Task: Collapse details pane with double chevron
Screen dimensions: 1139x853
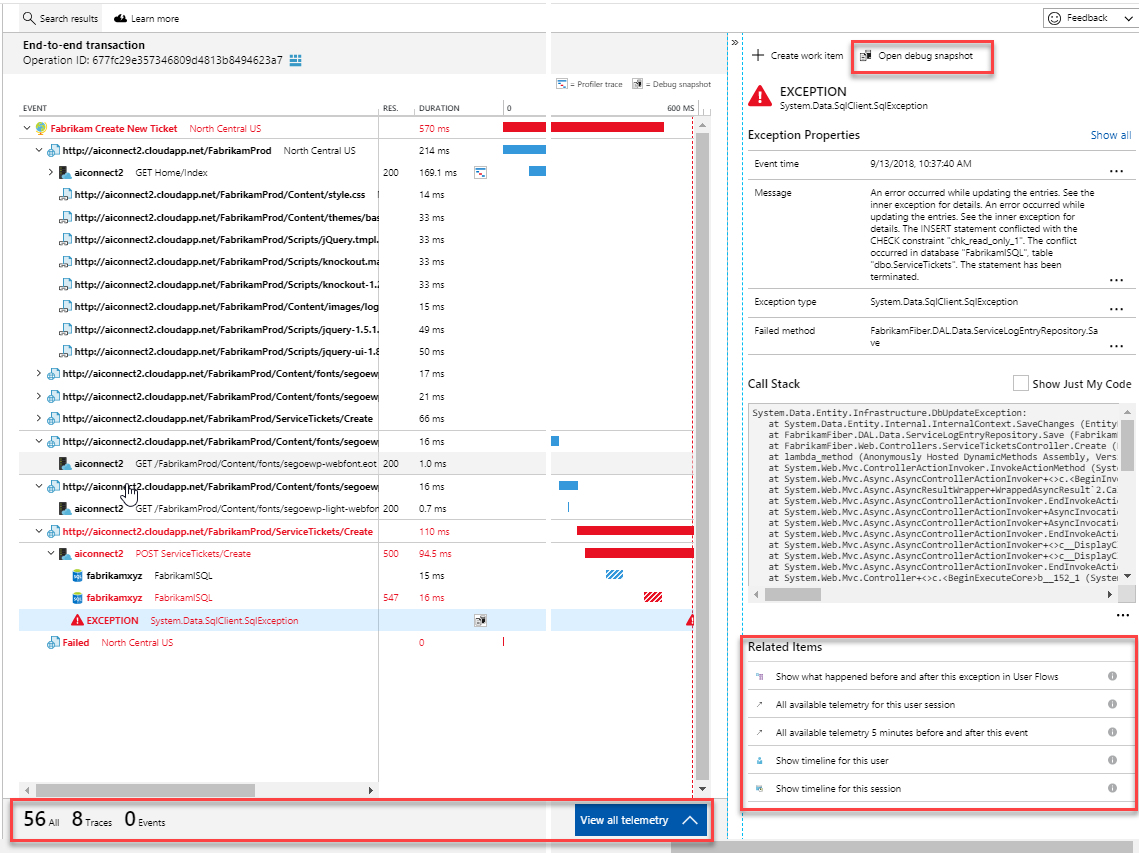Action: [735, 43]
